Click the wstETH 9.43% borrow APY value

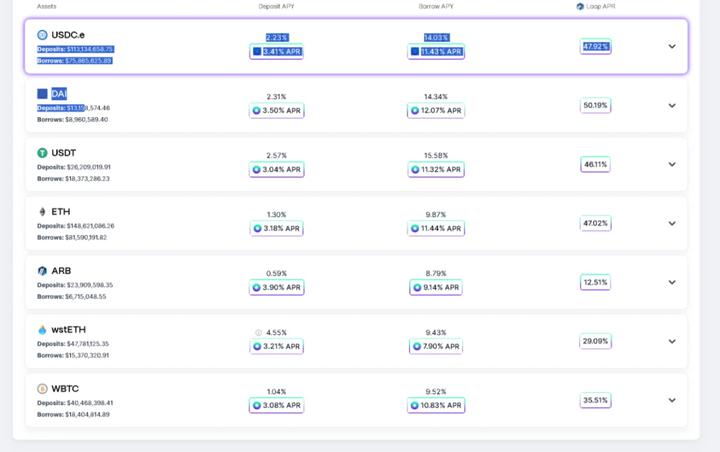436,333
